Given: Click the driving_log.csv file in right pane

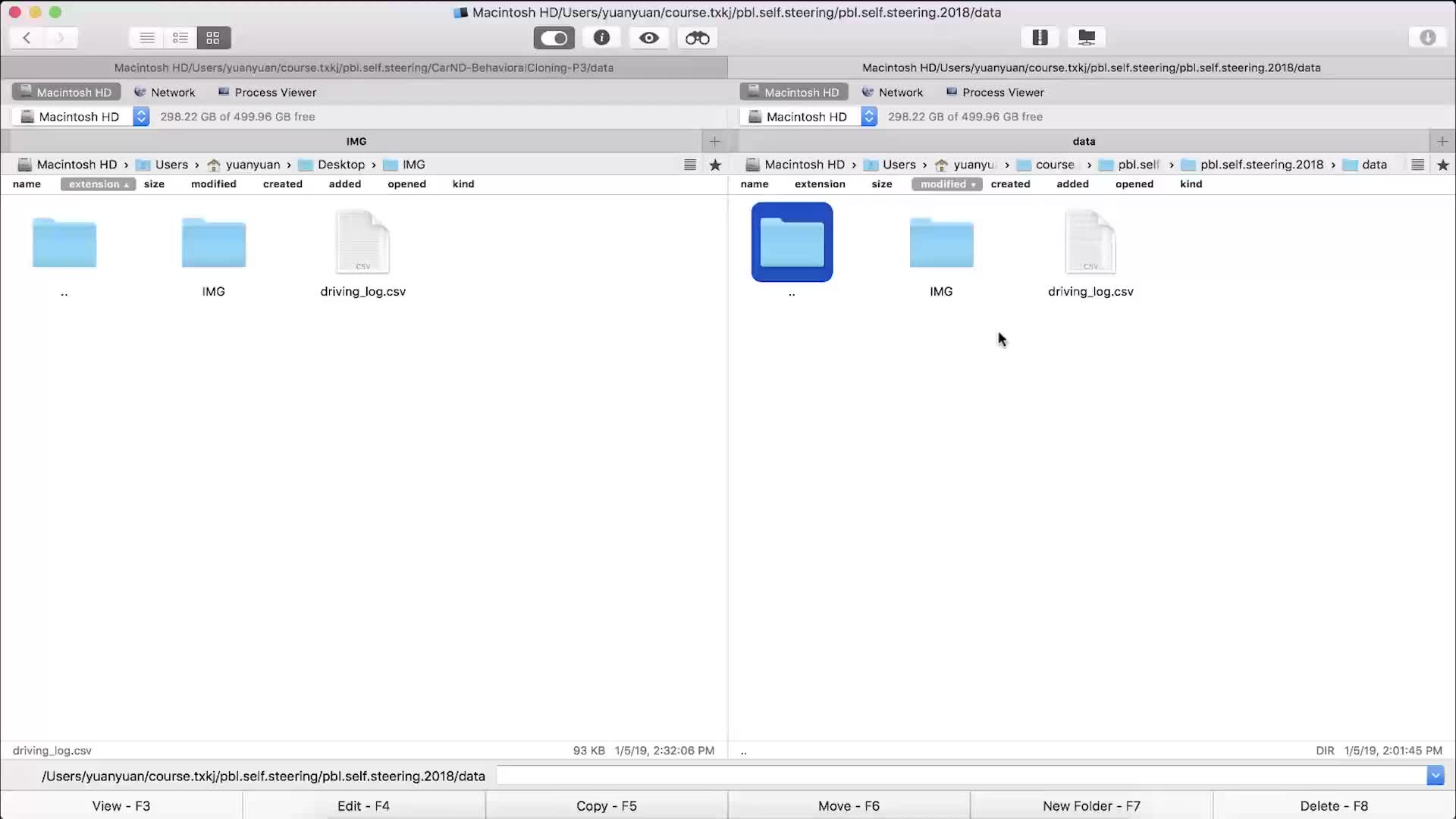Looking at the screenshot, I should [1090, 250].
